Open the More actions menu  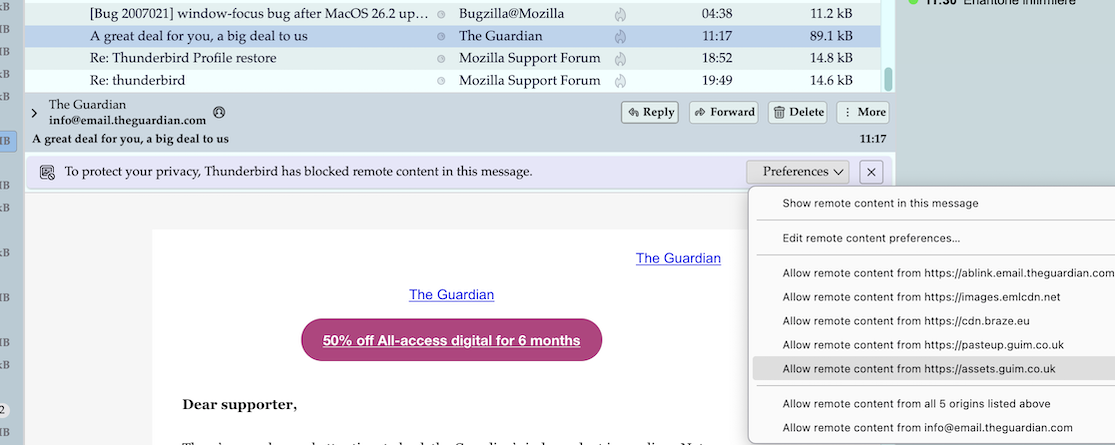coord(863,112)
